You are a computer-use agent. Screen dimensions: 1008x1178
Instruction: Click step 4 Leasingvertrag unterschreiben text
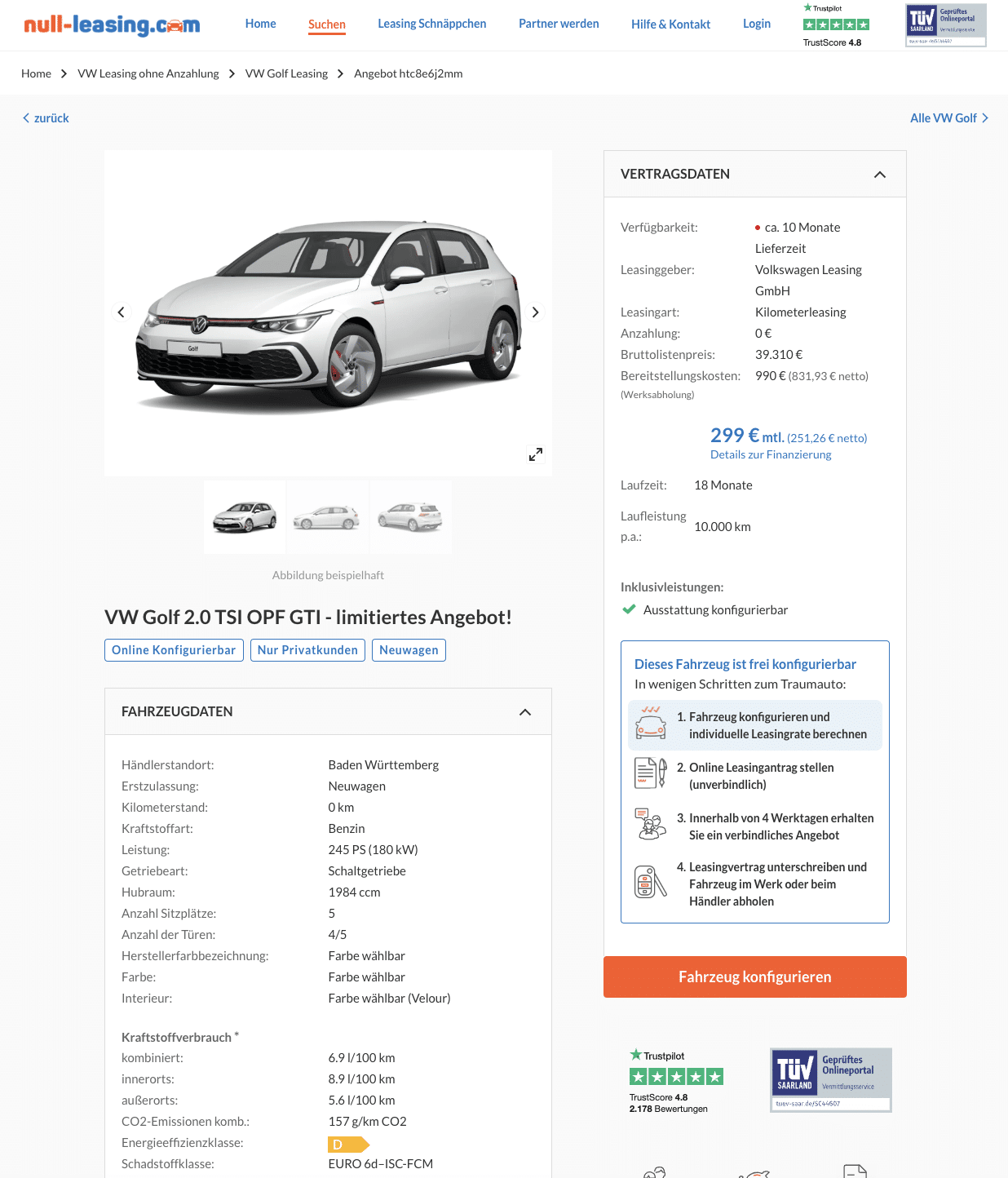click(x=771, y=883)
